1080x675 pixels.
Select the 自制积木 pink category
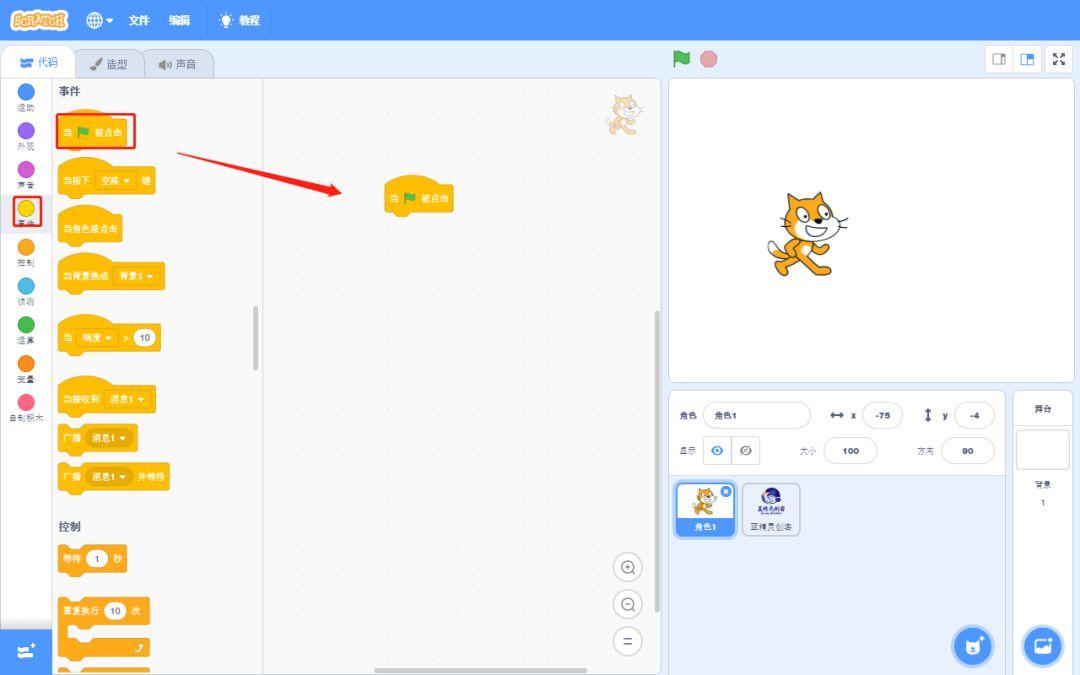coord(26,407)
